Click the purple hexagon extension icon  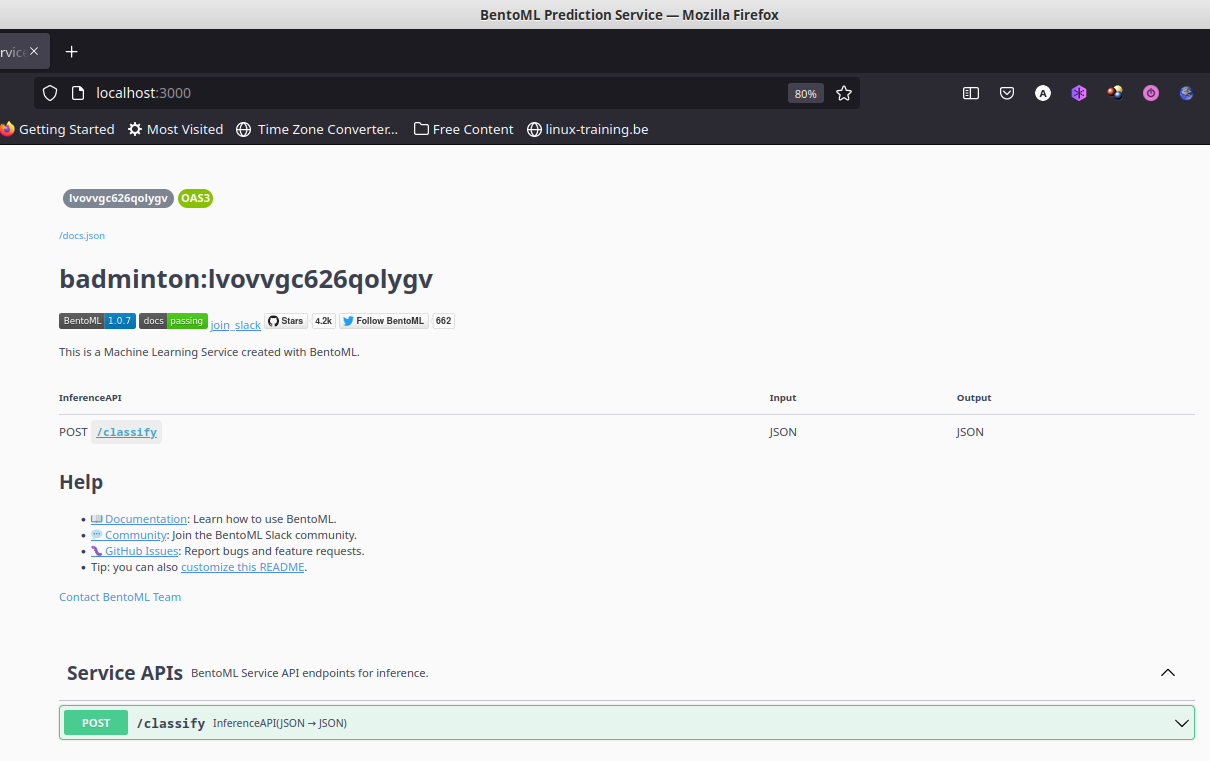pos(1079,93)
